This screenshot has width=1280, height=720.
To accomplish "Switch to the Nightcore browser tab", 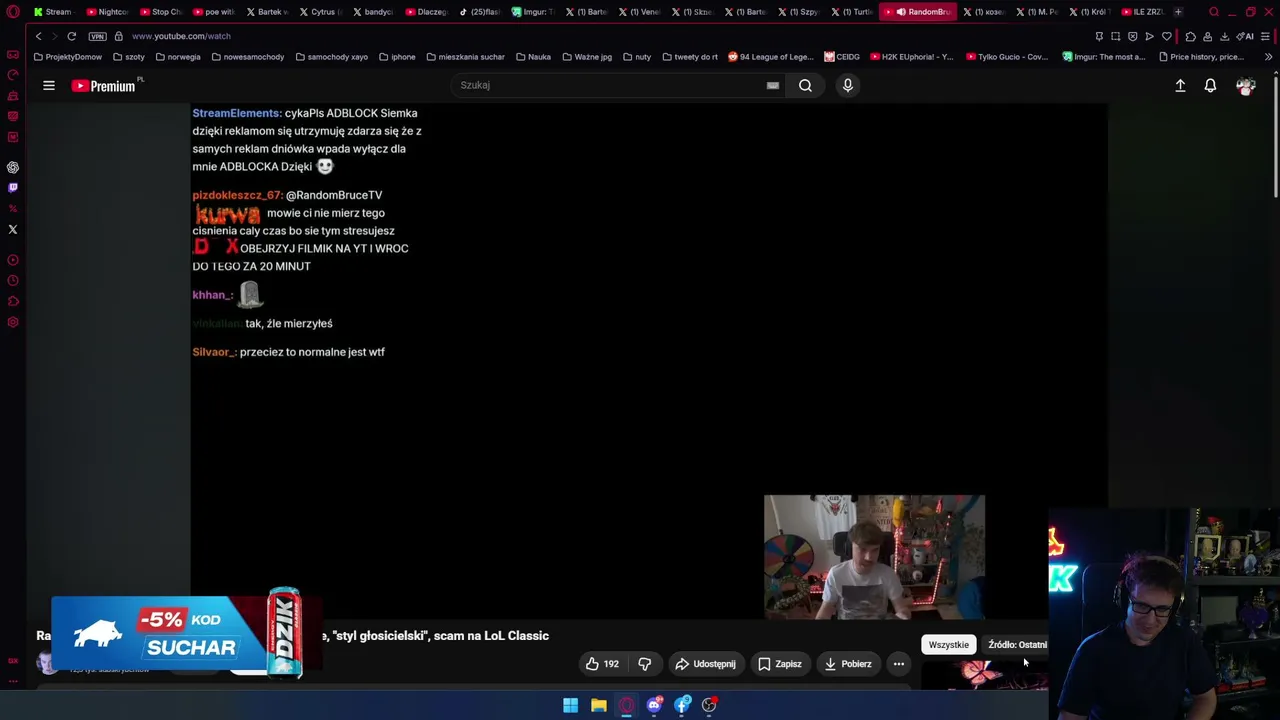I will tap(107, 12).
